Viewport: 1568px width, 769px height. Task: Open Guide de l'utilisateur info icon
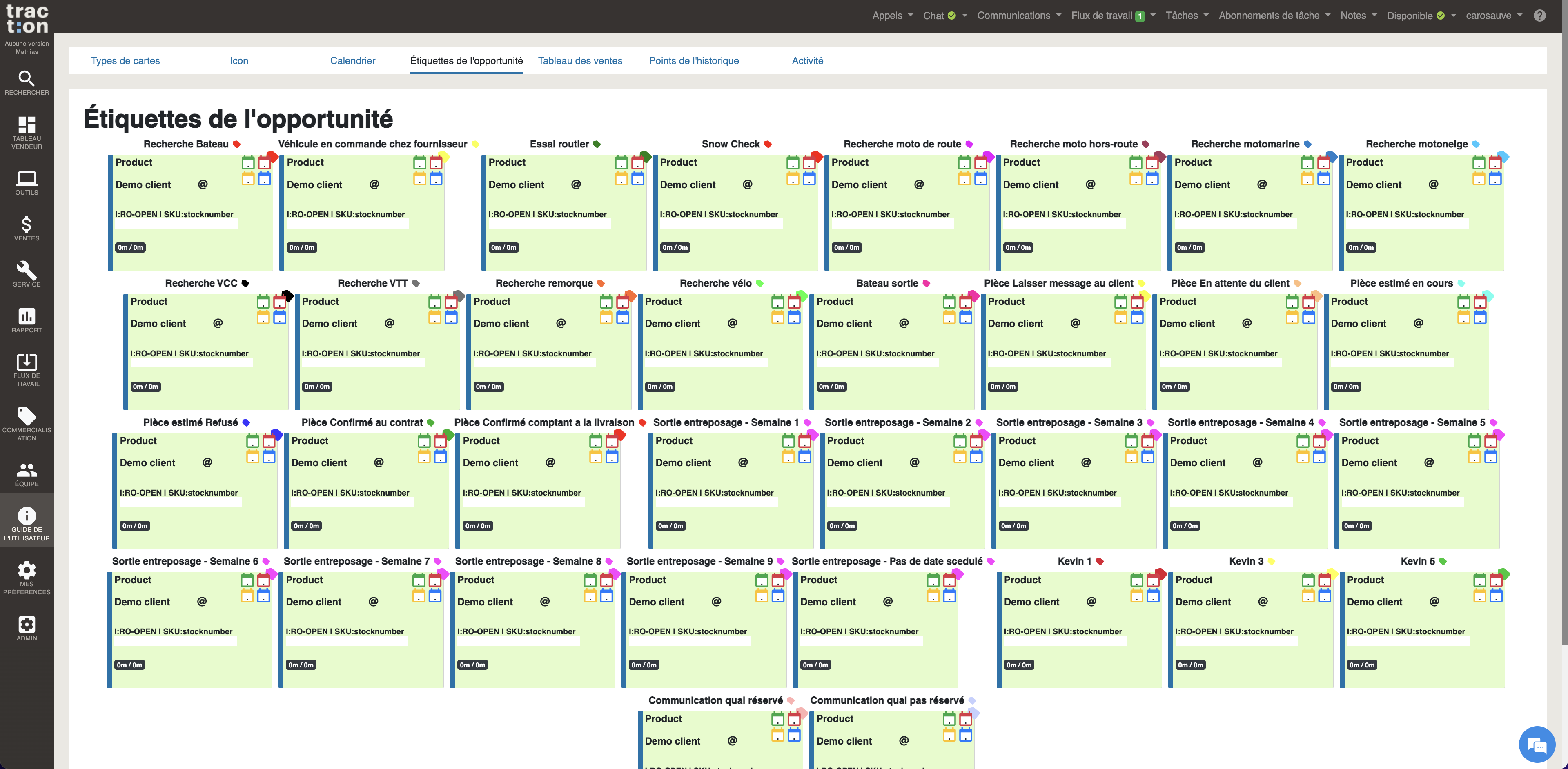tap(27, 525)
